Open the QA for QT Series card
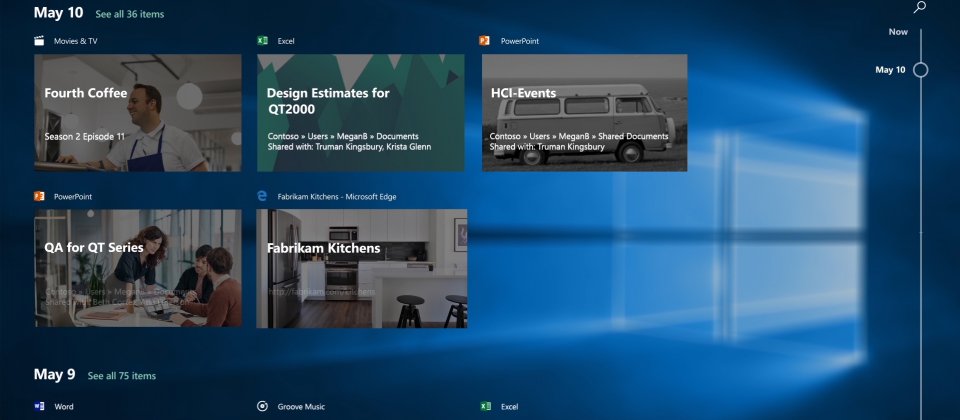 click(x=138, y=268)
